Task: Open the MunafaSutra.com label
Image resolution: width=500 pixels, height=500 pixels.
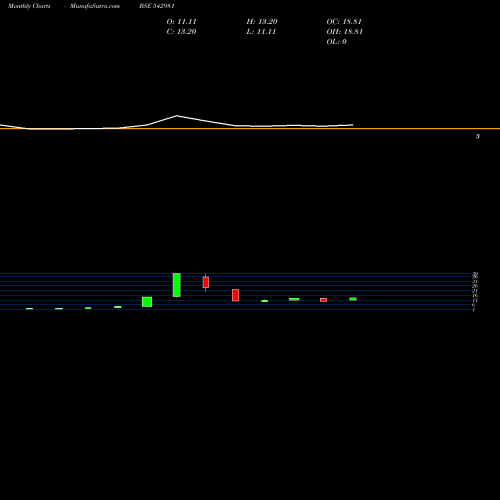Action: pyautogui.click(x=95, y=6)
